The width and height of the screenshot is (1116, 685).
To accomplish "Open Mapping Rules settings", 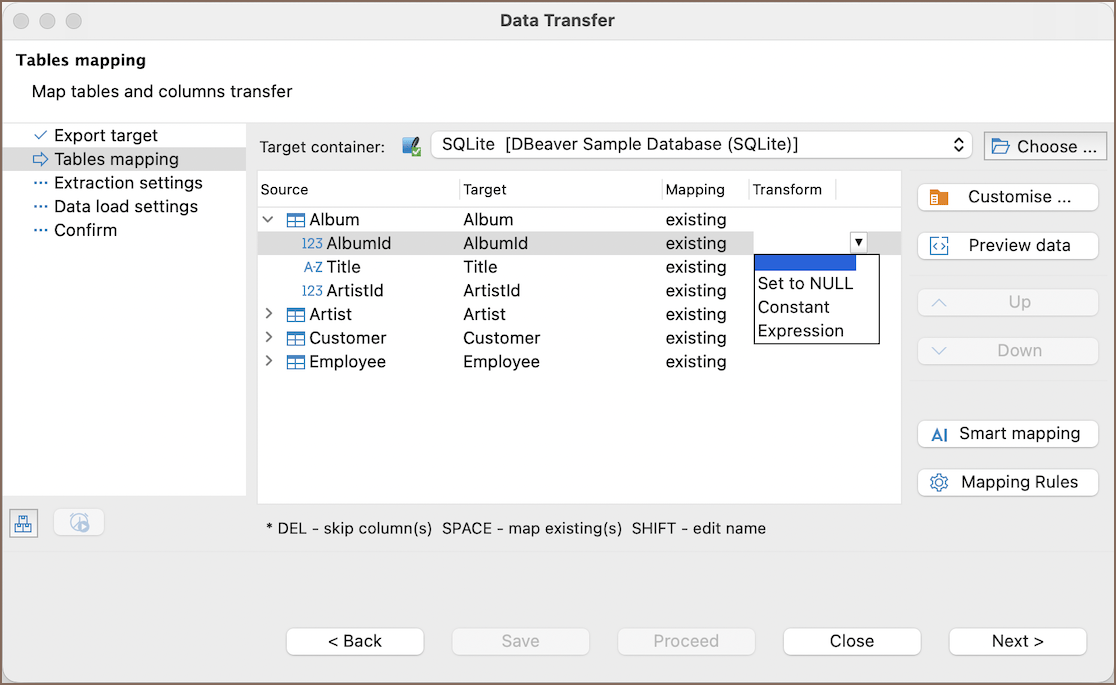I will coord(1007,482).
